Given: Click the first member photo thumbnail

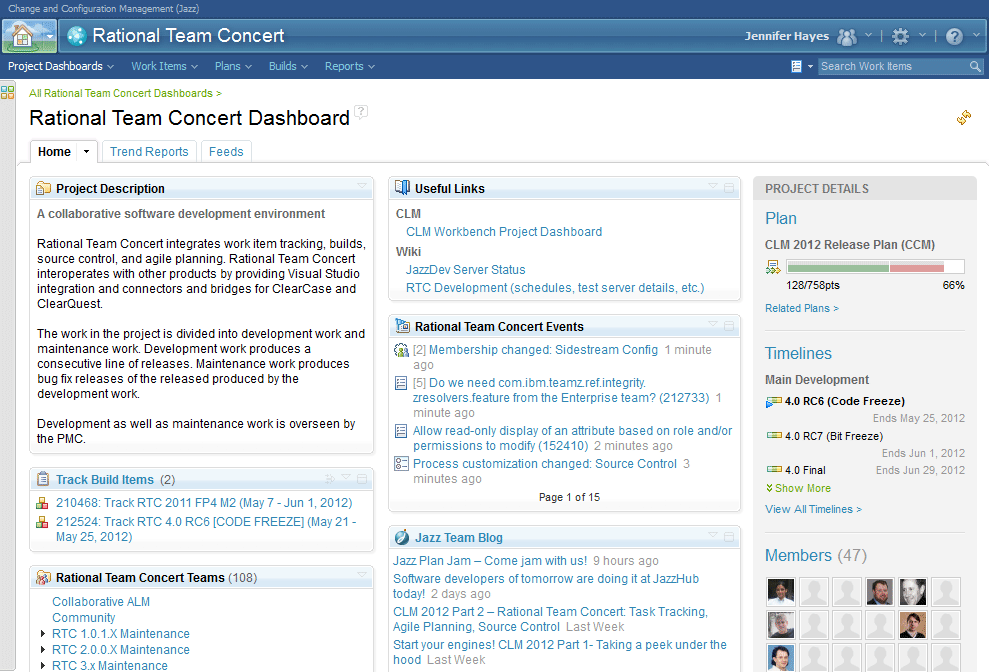Looking at the screenshot, I should pyautogui.click(x=781, y=592).
